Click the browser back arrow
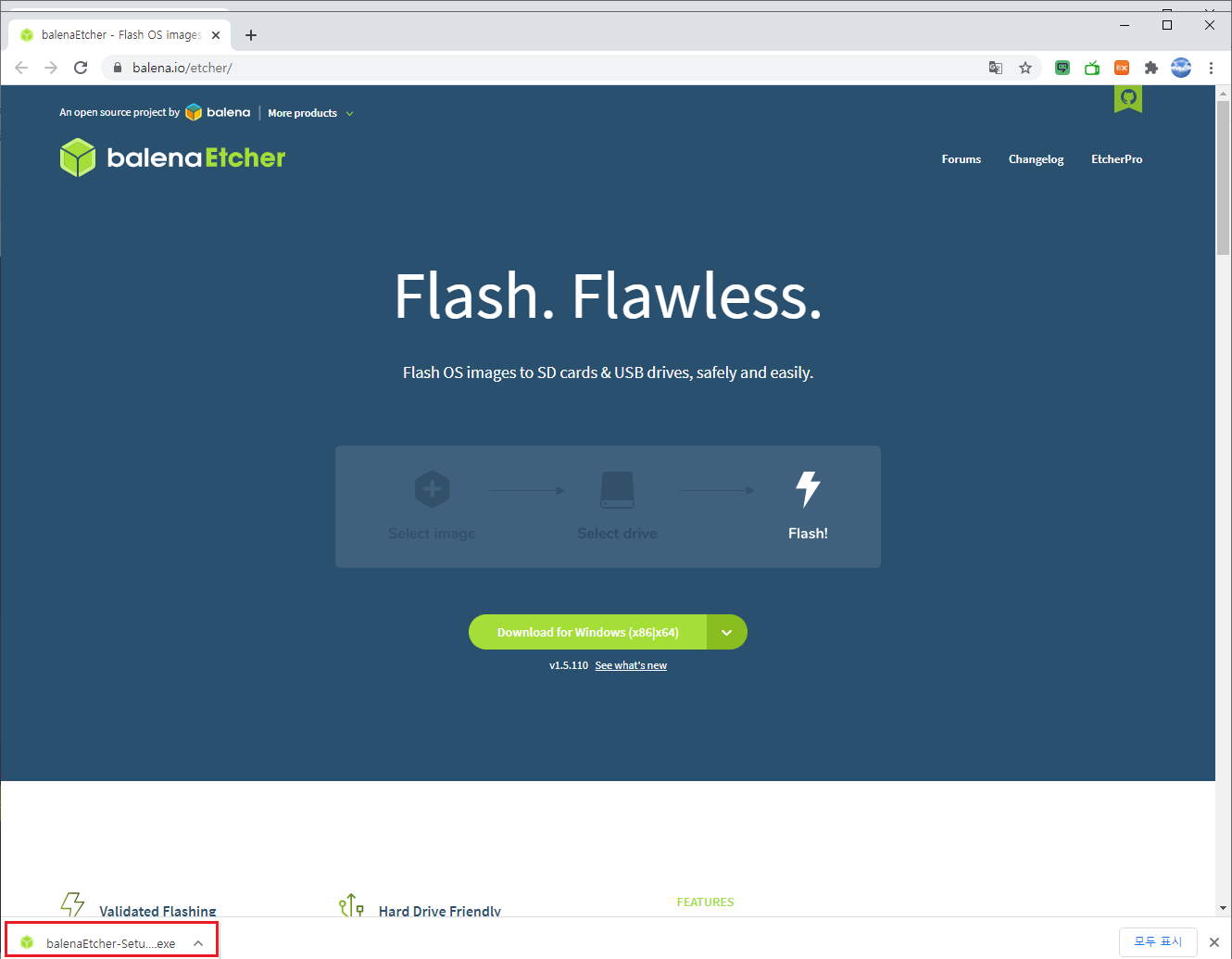Screen dimensions: 1232x959 coord(21,68)
